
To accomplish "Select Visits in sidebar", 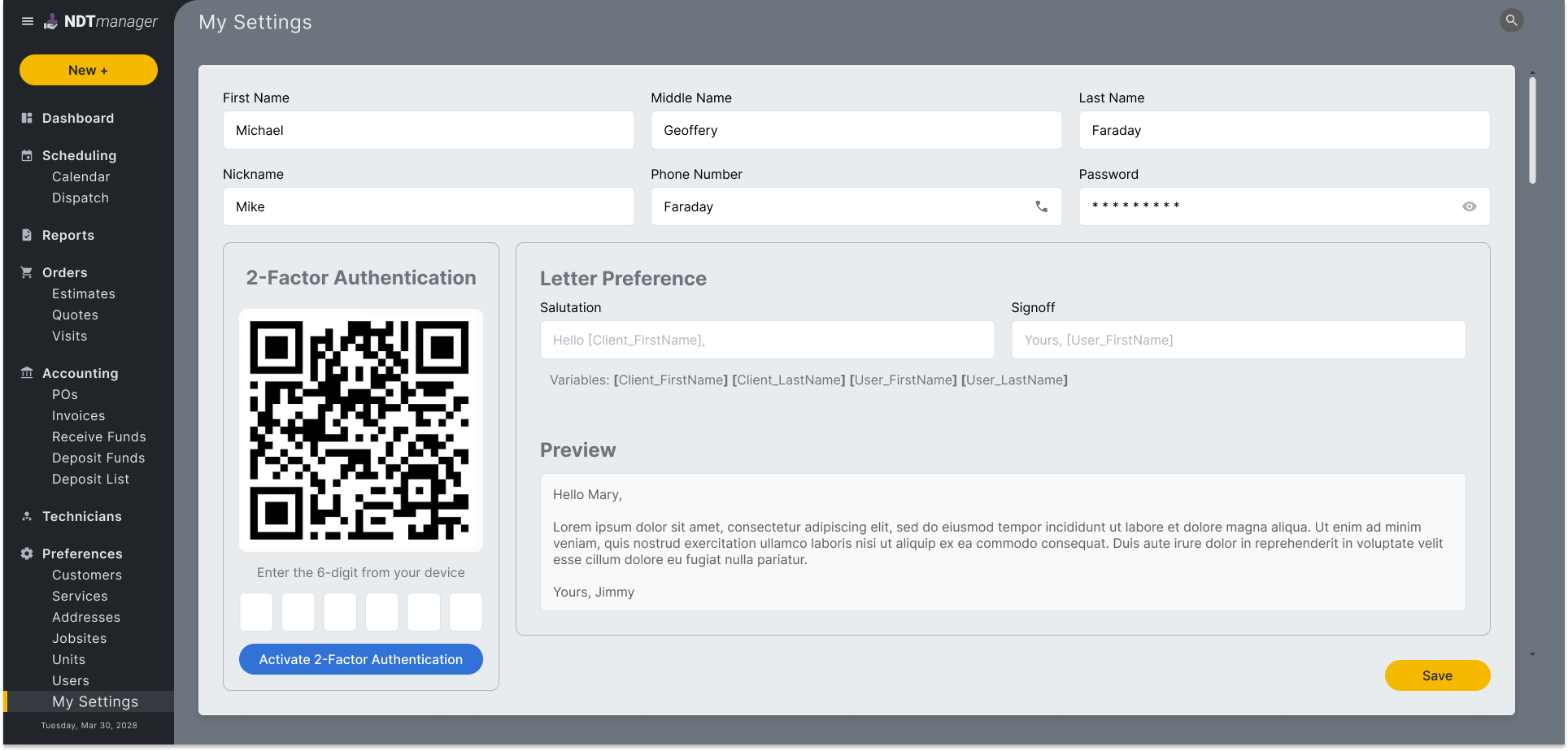I will pyautogui.click(x=70, y=336).
